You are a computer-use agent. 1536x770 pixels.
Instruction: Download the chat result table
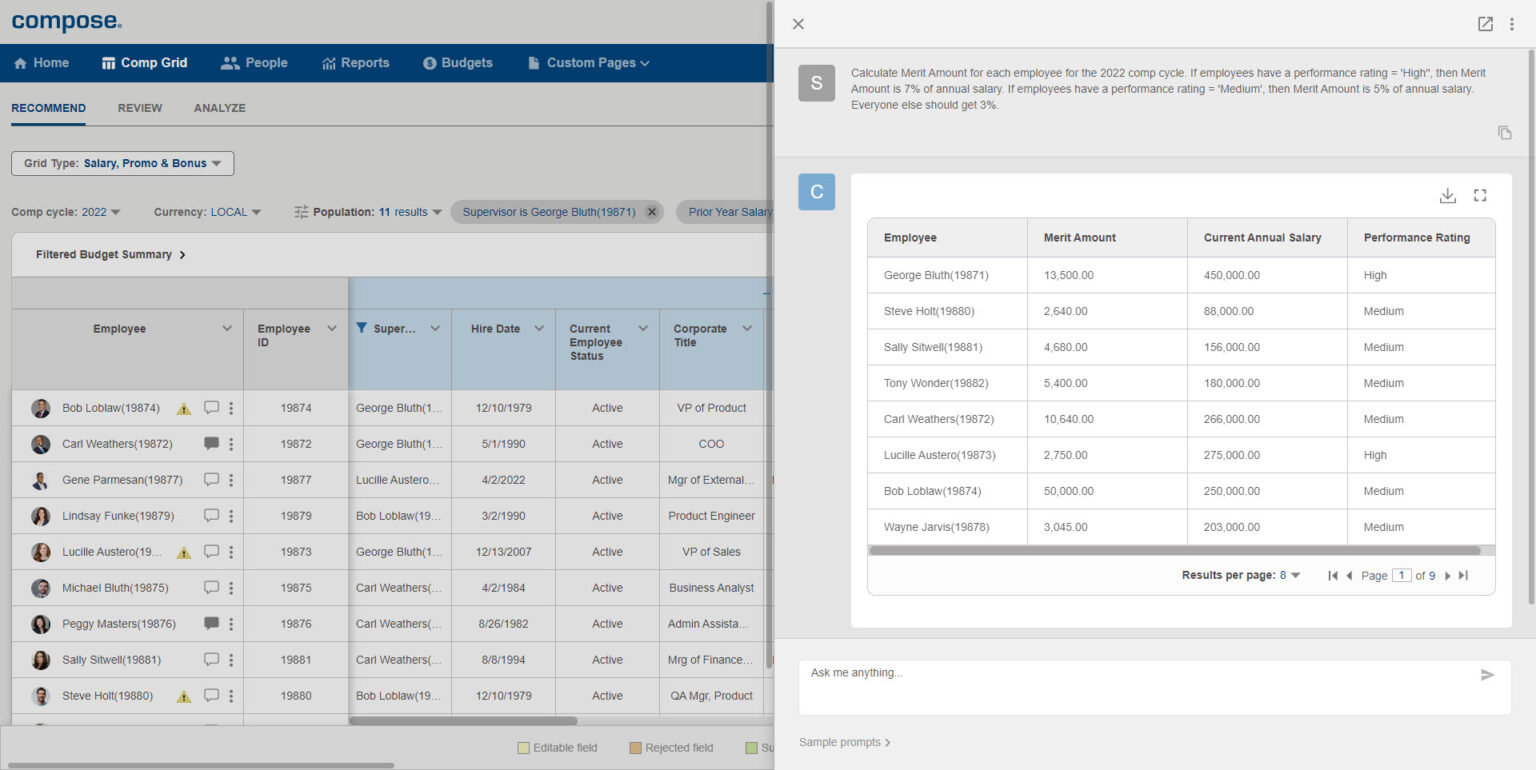point(1447,196)
